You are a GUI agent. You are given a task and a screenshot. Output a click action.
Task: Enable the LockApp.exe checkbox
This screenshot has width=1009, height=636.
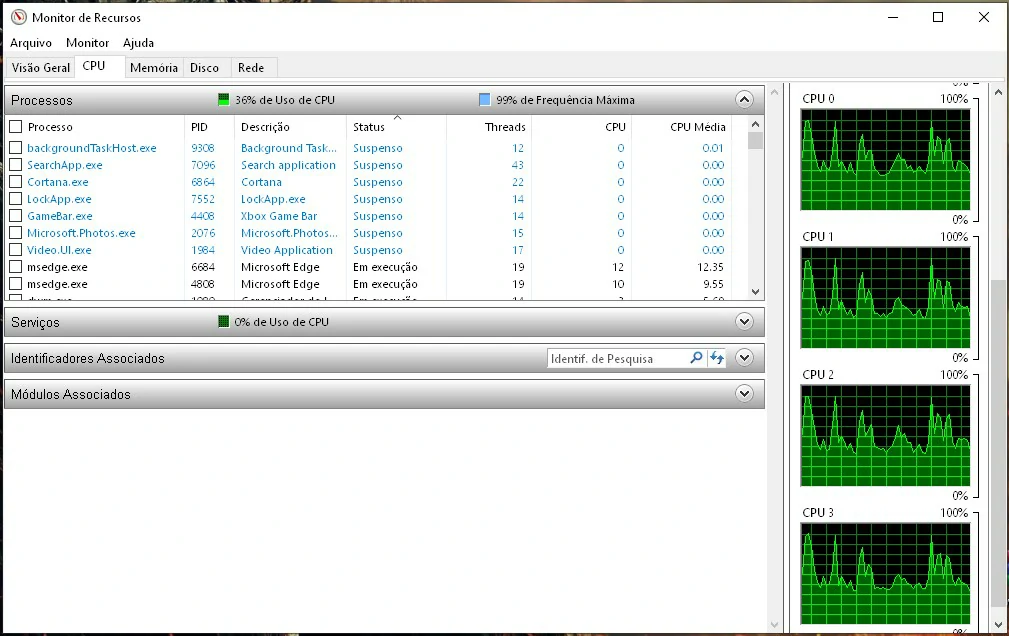tap(16, 199)
